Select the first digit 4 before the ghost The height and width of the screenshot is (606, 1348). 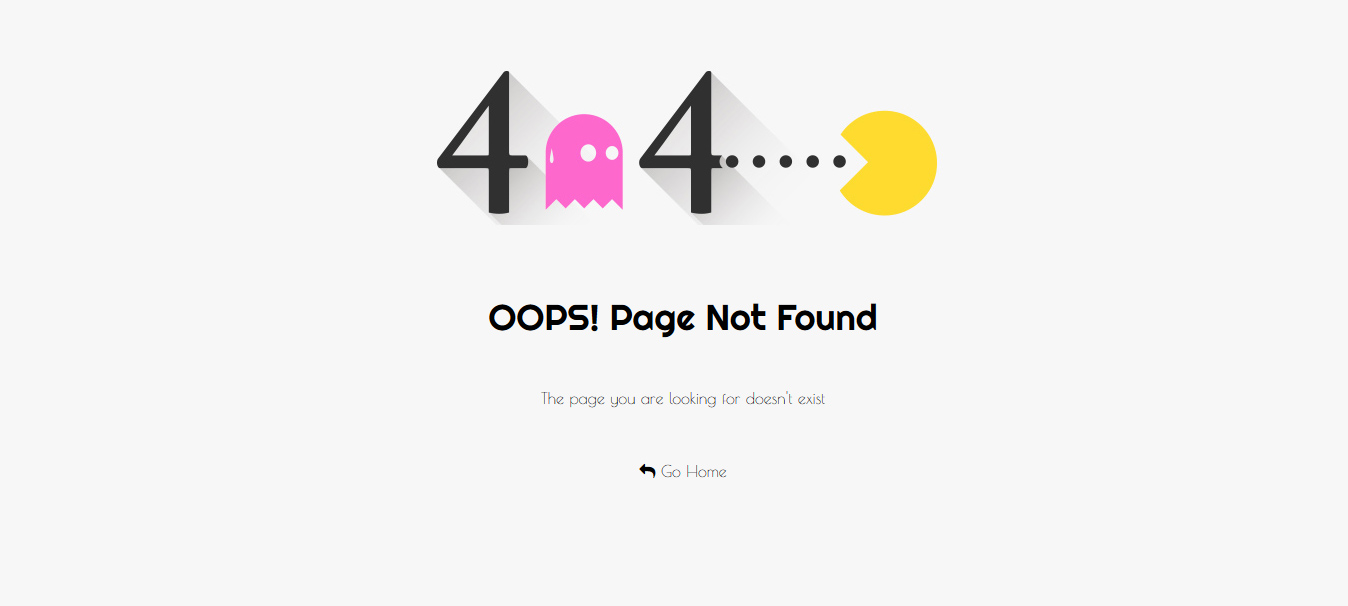click(x=483, y=142)
